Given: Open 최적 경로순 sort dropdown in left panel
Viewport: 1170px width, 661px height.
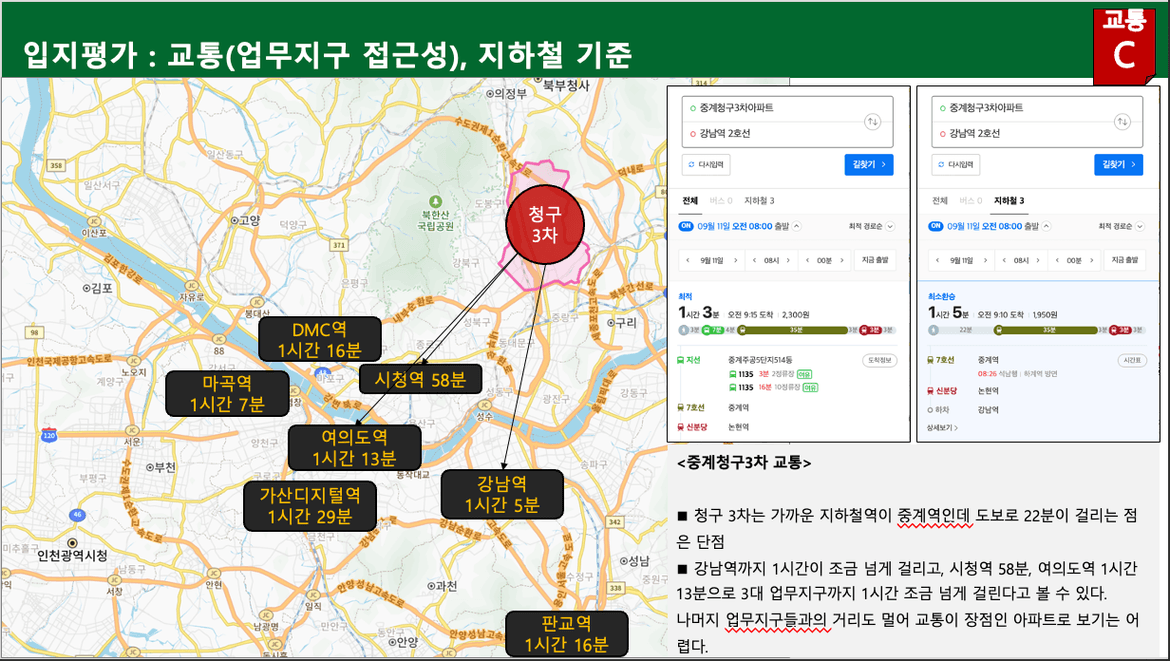Looking at the screenshot, I should tap(871, 226).
